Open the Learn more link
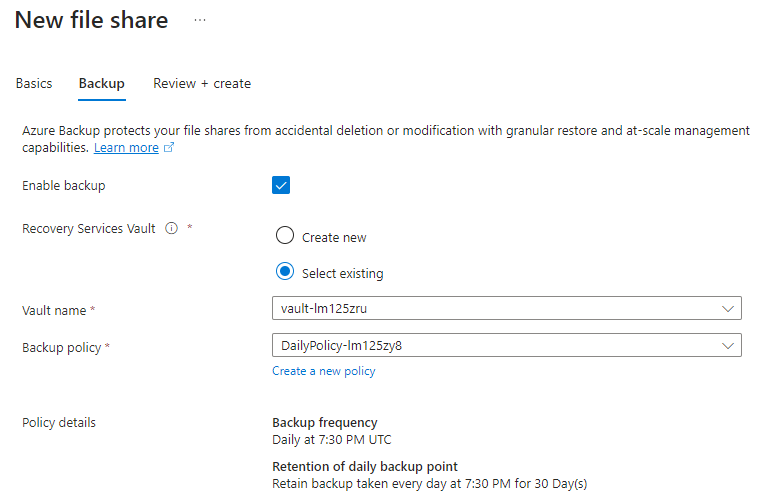758x503 pixels. pos(126,147)
